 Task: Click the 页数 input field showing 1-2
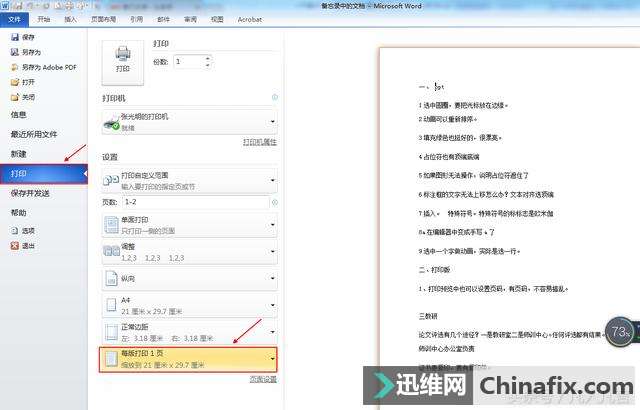tap(196, 202)
